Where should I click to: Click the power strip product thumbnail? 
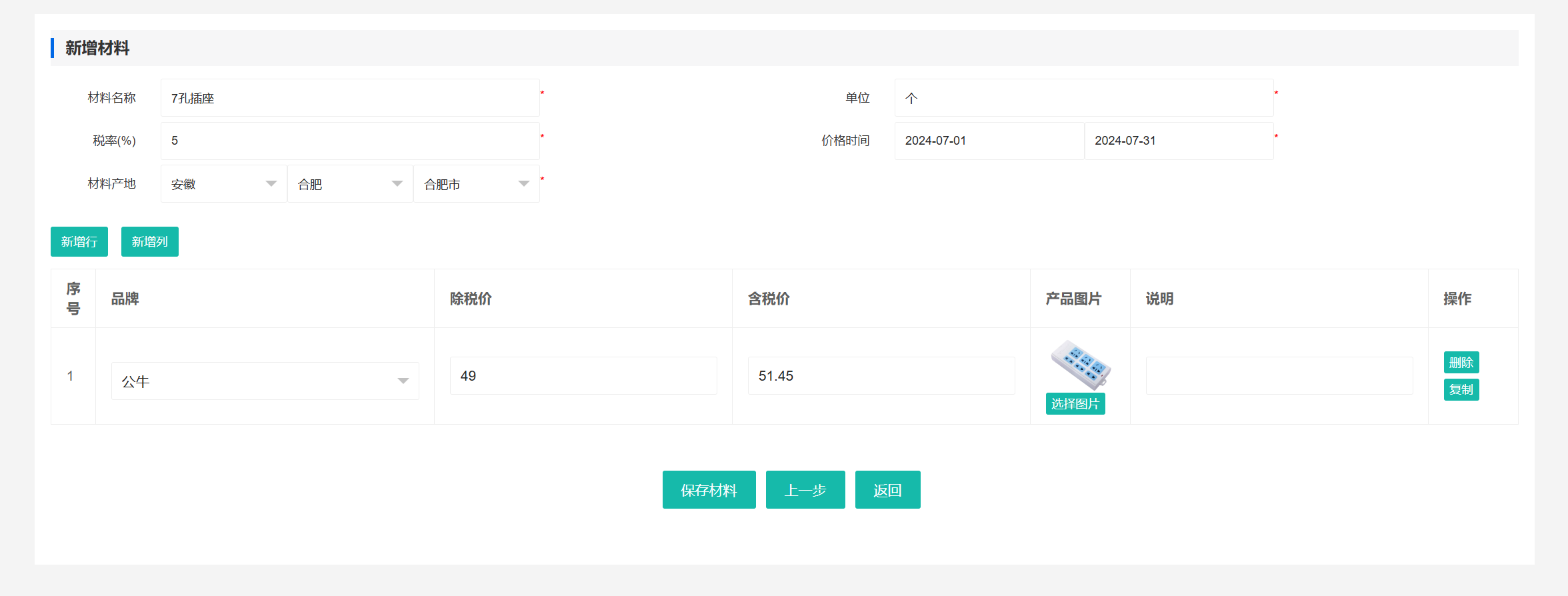1080,365
